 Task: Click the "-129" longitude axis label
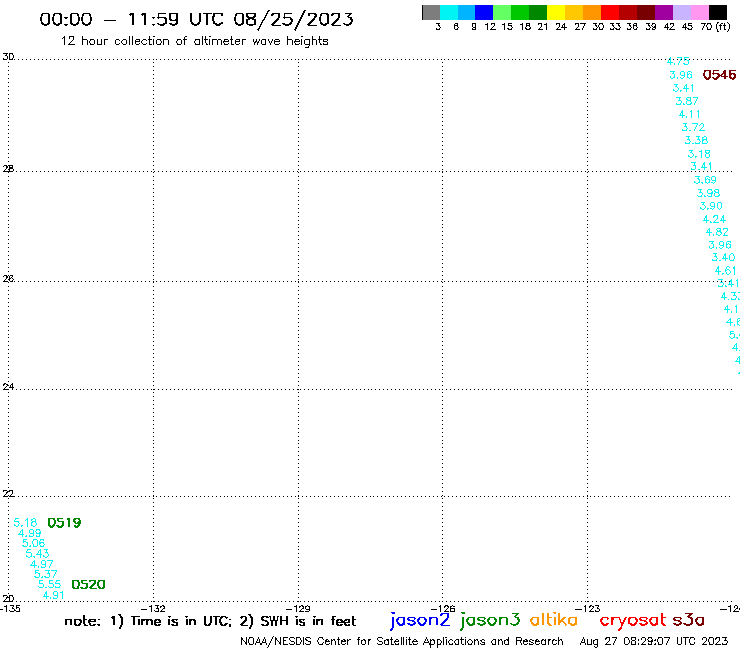tap(299, 608)
